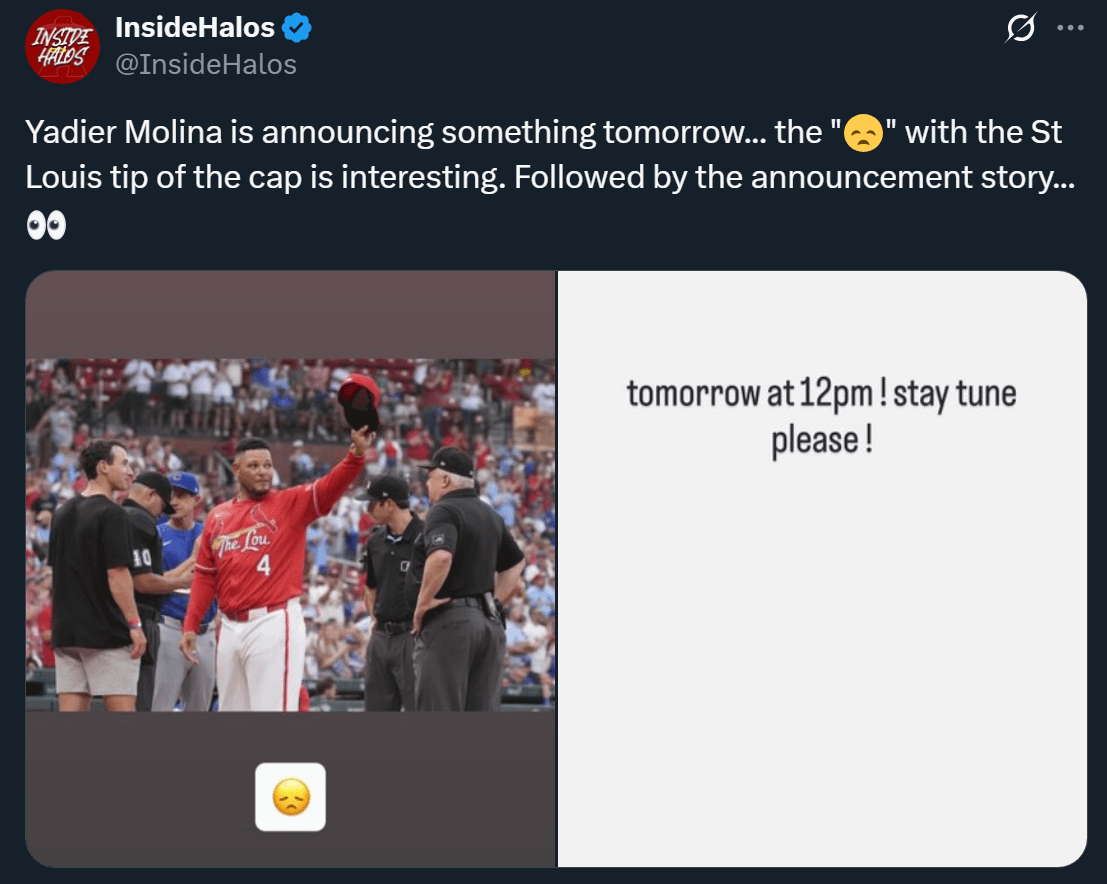Click the left Instagram story screenshot
1107x884 pixels.
click(x=290, y=570)
